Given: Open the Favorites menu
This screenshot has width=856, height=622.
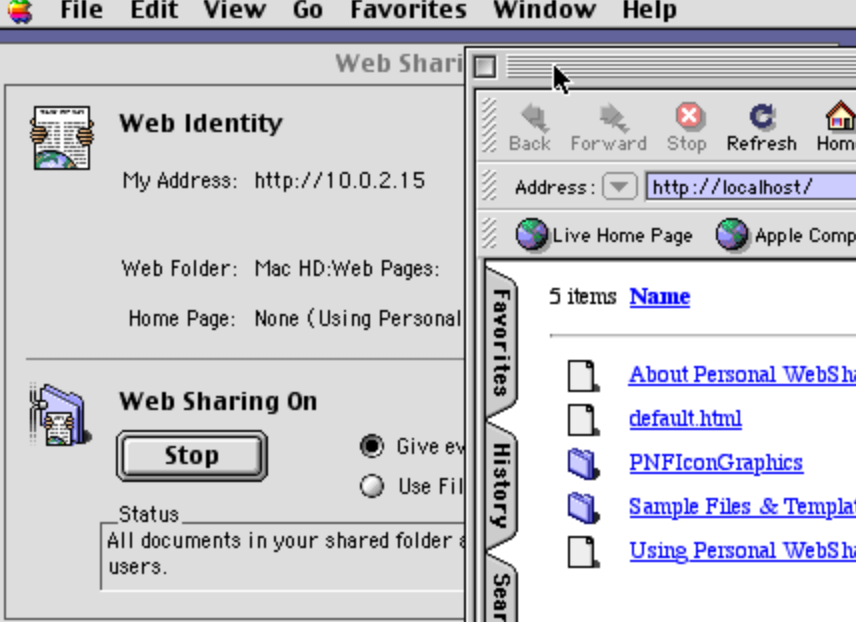Looking at the screenshot, I should pyautogui.click(x=408, y=10).
